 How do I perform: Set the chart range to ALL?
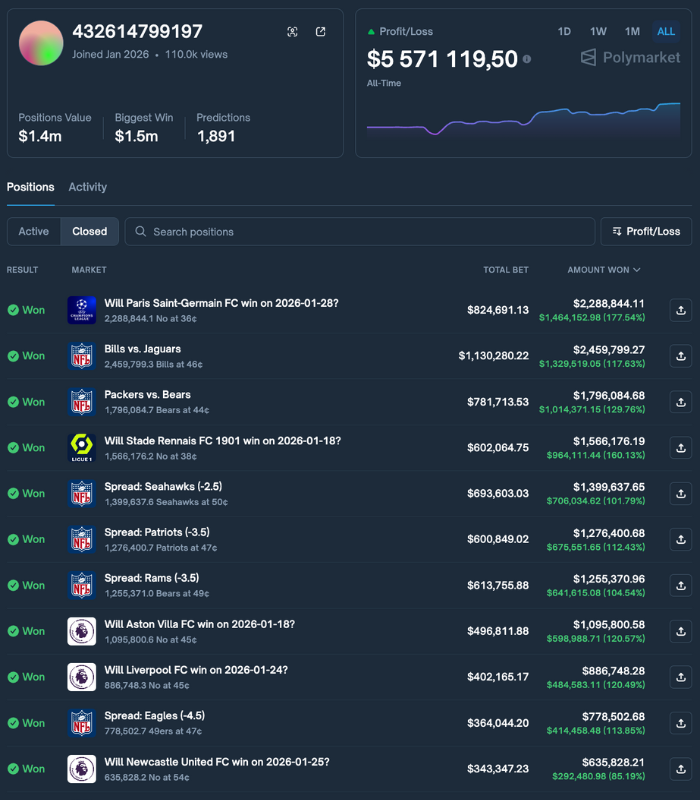(666, 32)
